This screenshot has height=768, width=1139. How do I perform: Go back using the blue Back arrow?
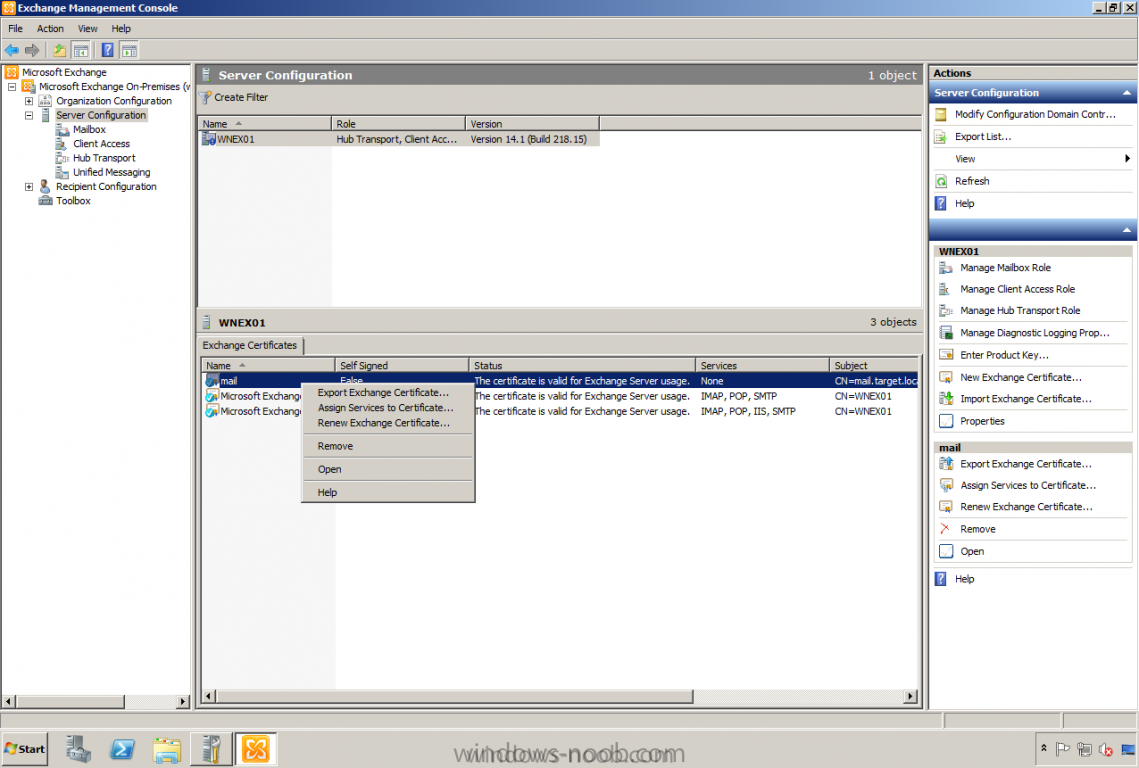tap(12, 51)
